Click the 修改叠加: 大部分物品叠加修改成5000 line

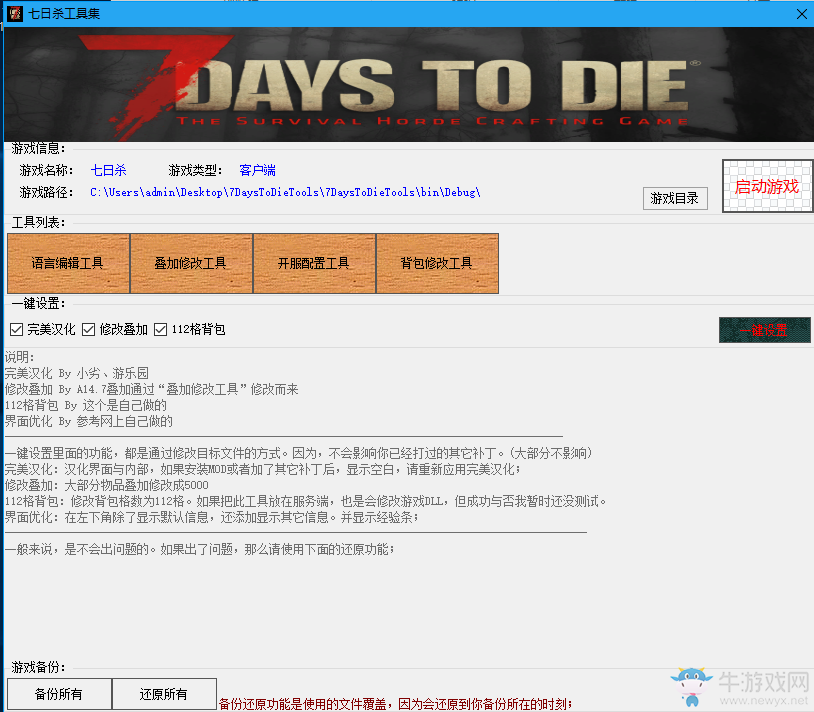pos(106,486)
